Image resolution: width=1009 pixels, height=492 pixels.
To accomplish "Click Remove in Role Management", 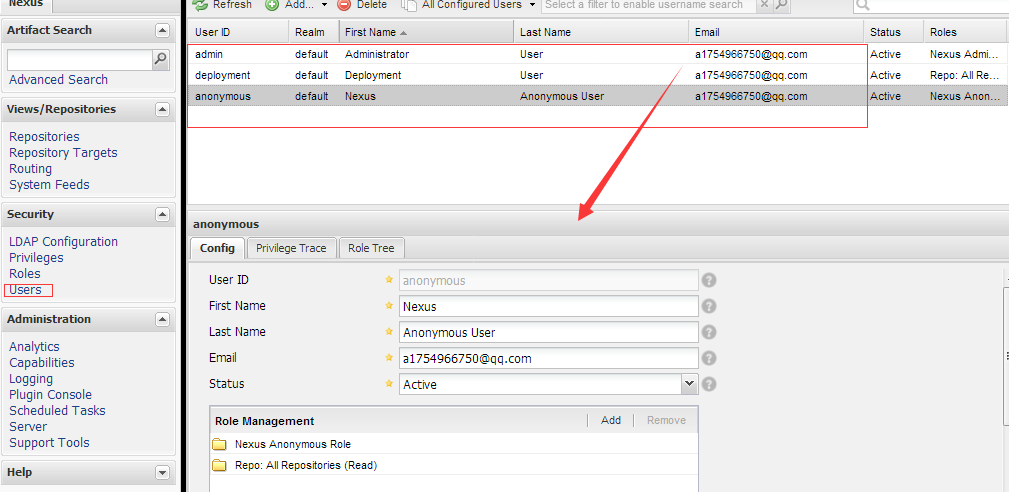I will pos(666,420).
